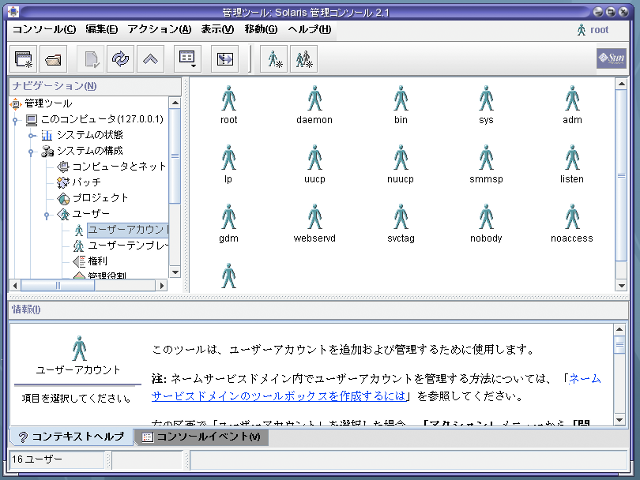Click the Add Multiple Users toolbar icon
The height and width of the screenshot is (480, 640).
[x=304, y=59]
